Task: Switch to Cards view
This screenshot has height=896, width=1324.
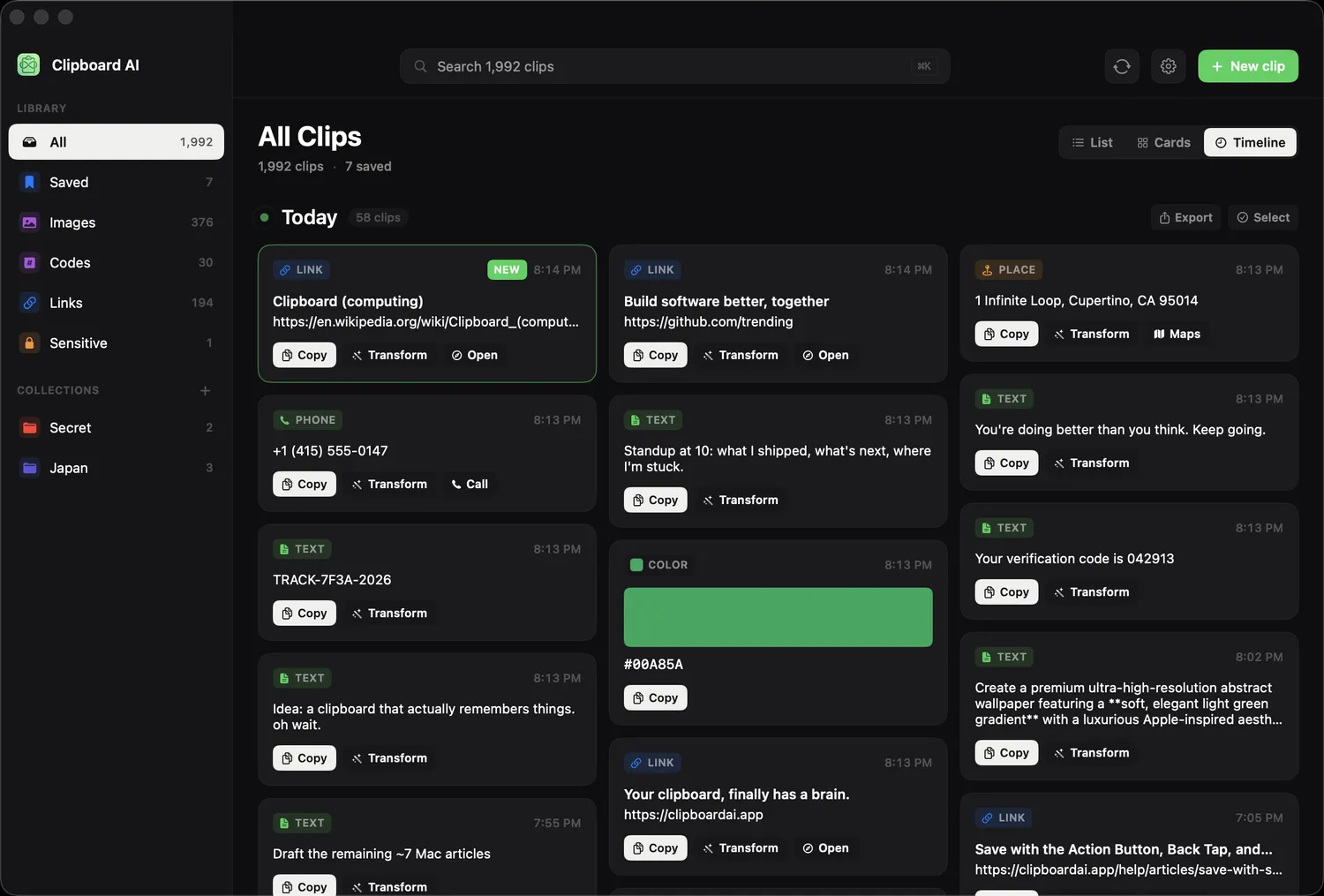Action: (1163, 142)
